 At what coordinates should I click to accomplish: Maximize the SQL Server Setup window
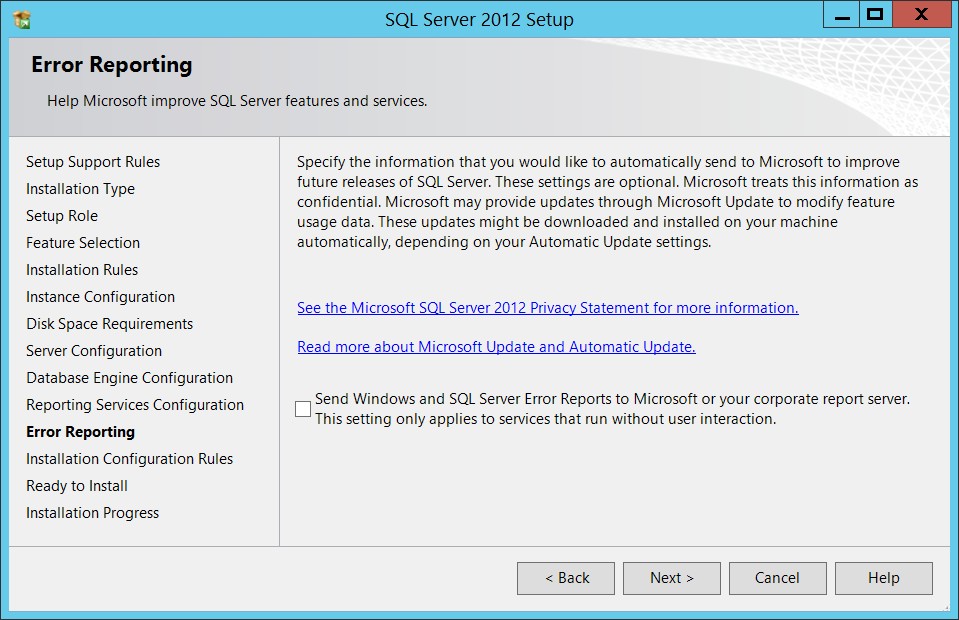[876, 15]
